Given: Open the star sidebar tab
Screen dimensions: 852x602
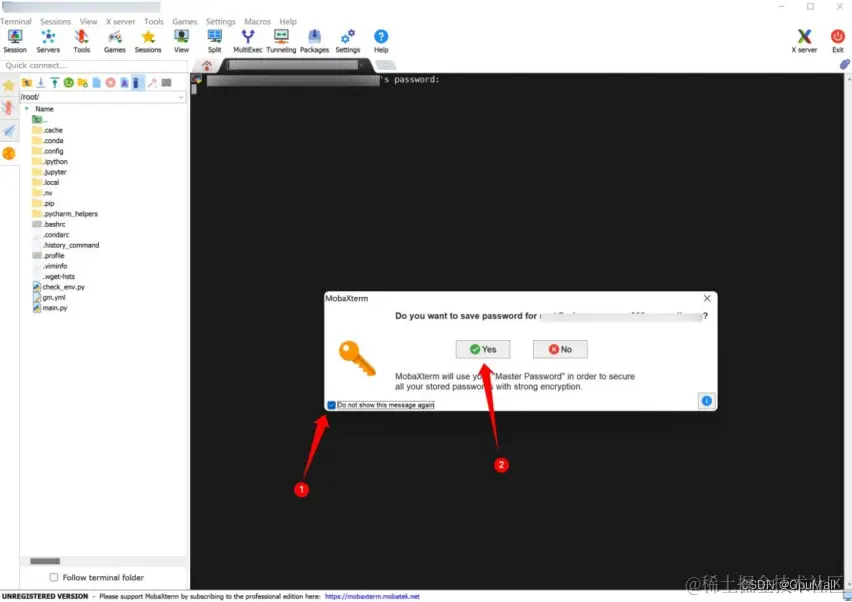Looking at the screenshot, I should [x=9, y=86].
